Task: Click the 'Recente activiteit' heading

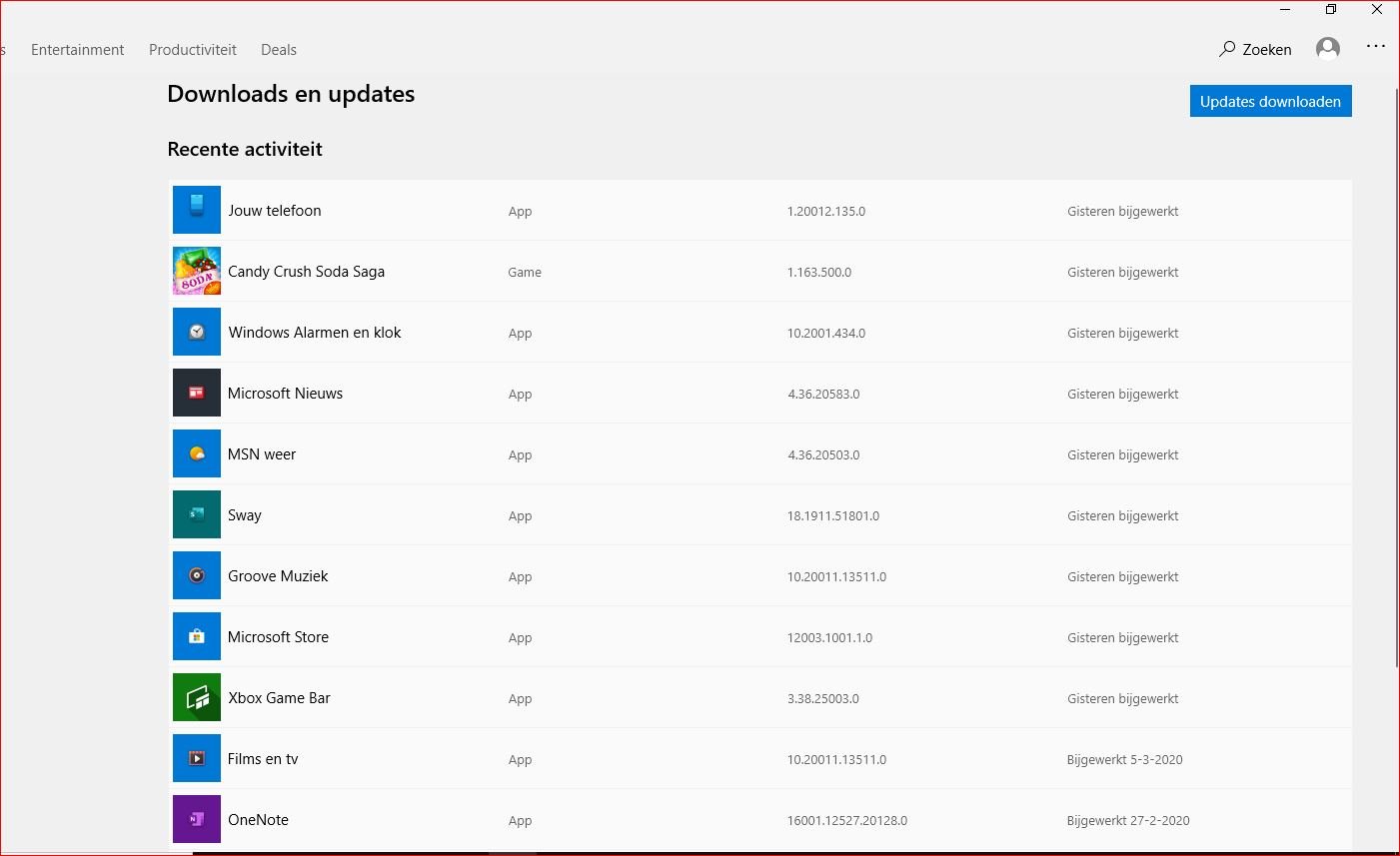Action: click(245, 149)
